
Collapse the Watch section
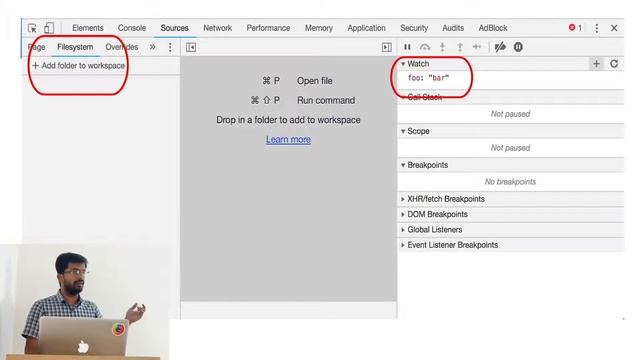pyautogui.click(x=416, y=64)
